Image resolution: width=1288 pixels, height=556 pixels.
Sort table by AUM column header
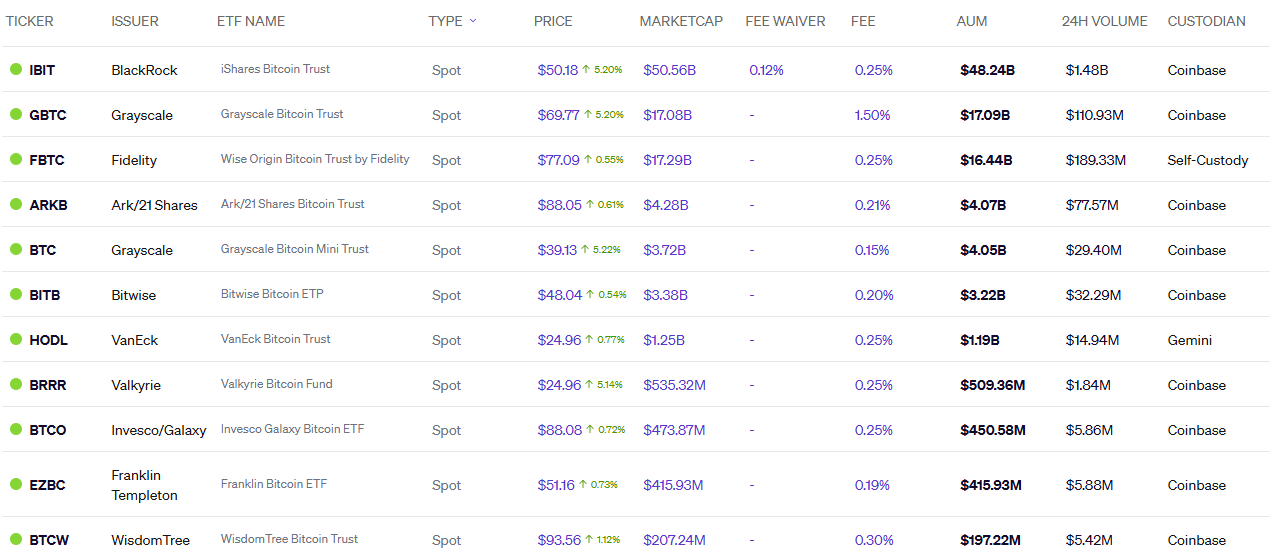pos(972,21)
